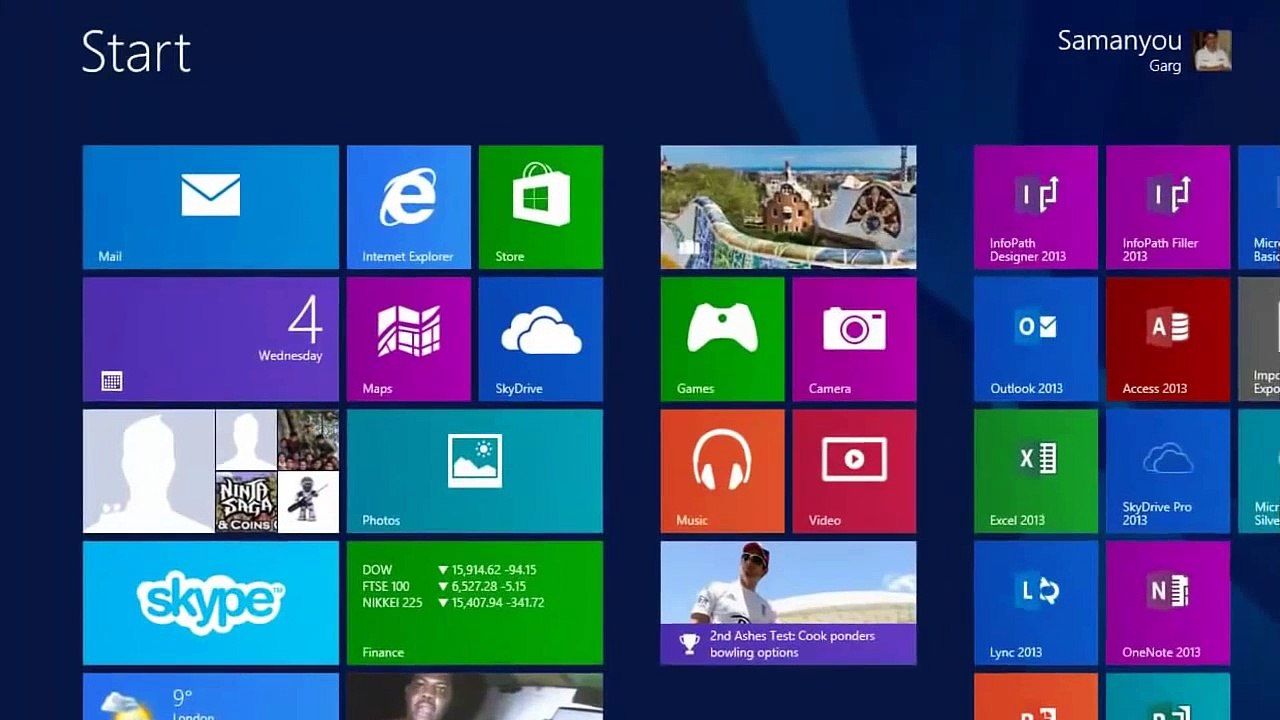Open the Games tile
This screenshot has height=720, width=1280.
(723, 339)
